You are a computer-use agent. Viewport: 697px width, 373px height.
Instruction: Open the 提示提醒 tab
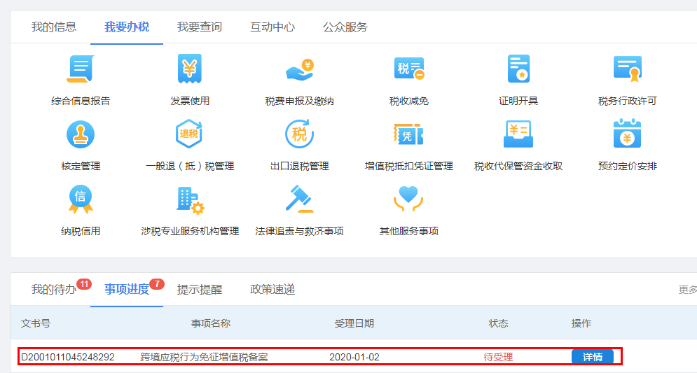200,290
